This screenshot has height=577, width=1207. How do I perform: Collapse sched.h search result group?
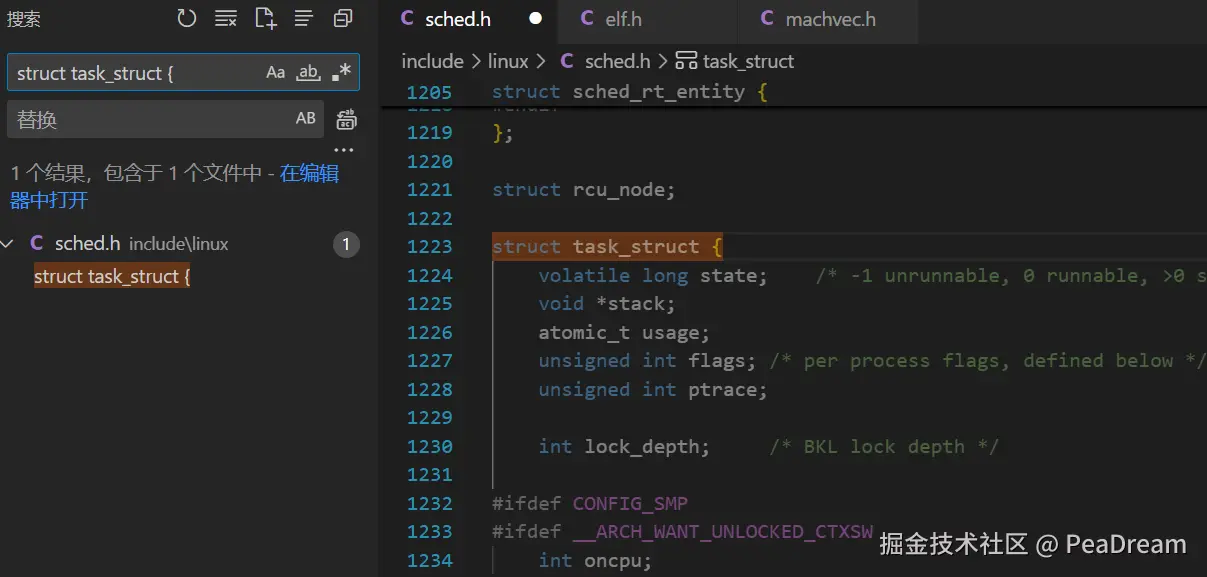click(x=8, y=243)
